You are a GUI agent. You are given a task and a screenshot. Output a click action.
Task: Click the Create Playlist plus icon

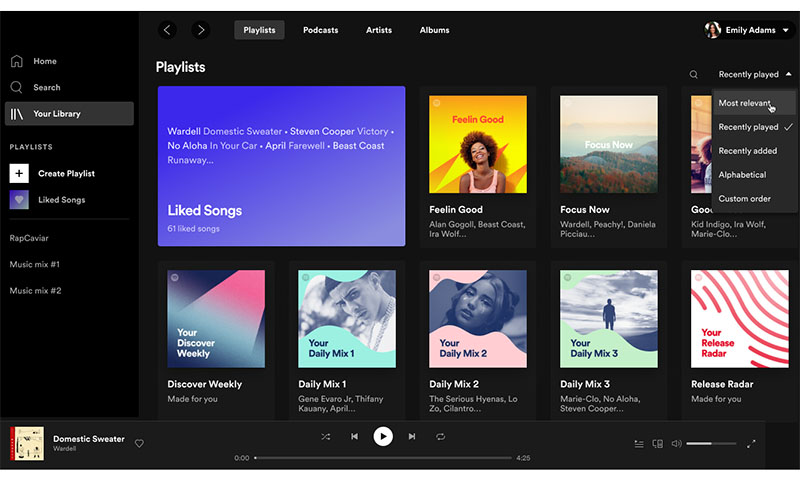click(x=19, y=173)
